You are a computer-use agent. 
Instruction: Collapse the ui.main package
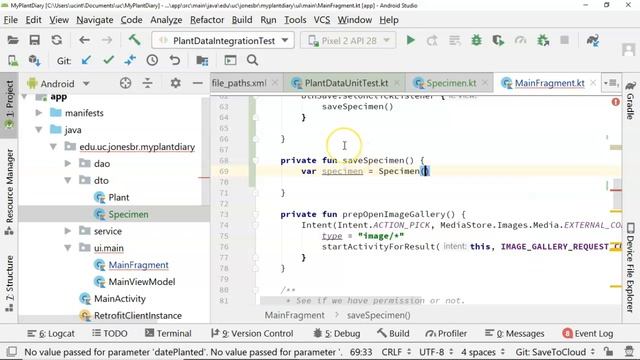(x=68, y=248)
